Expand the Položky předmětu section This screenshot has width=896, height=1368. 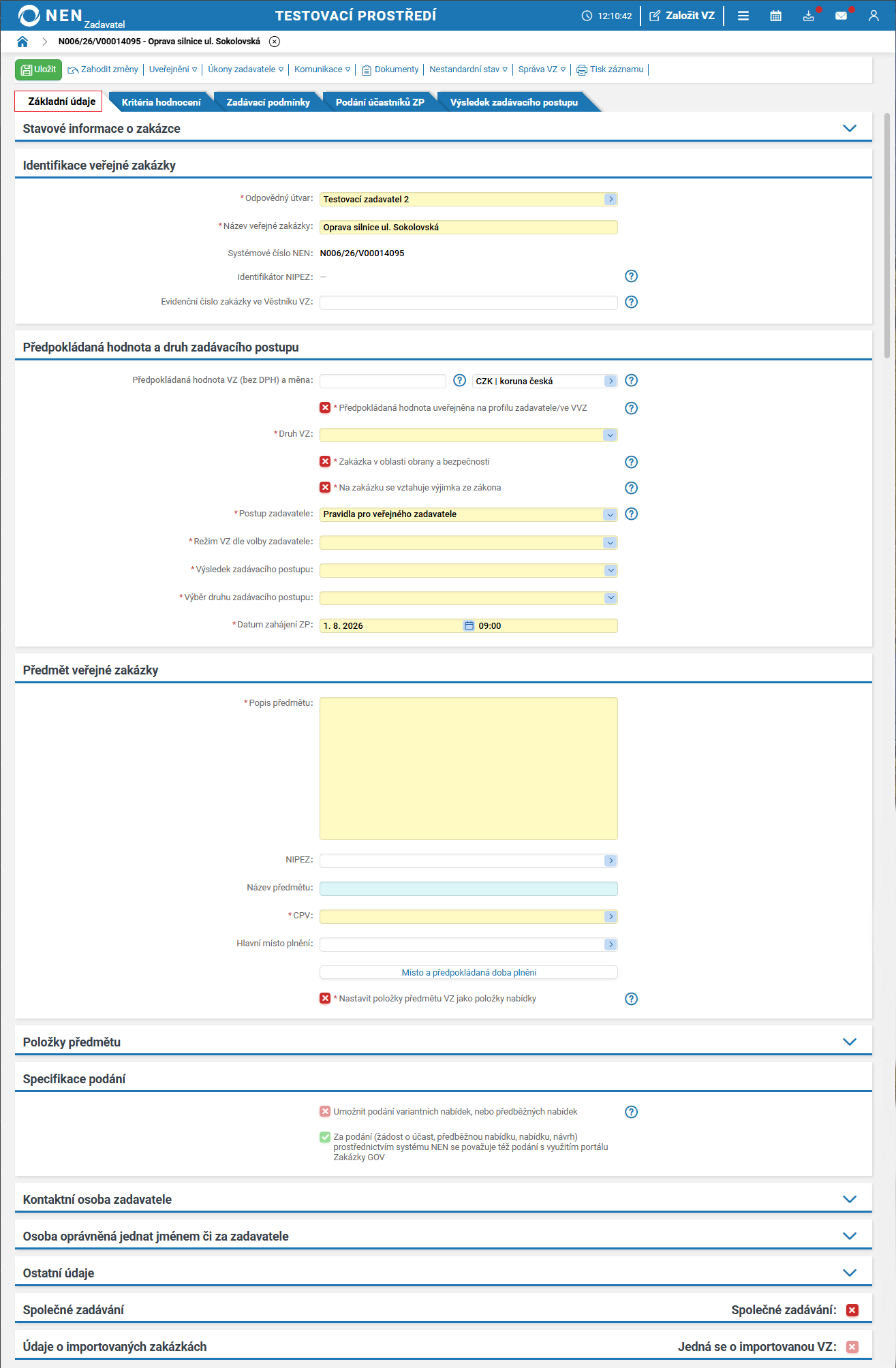tap(850, 1042)
